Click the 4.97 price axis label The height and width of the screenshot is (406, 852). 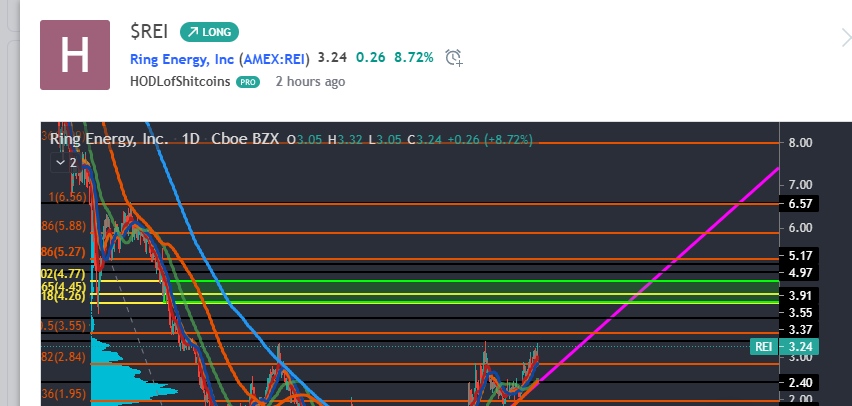point(799,272)
